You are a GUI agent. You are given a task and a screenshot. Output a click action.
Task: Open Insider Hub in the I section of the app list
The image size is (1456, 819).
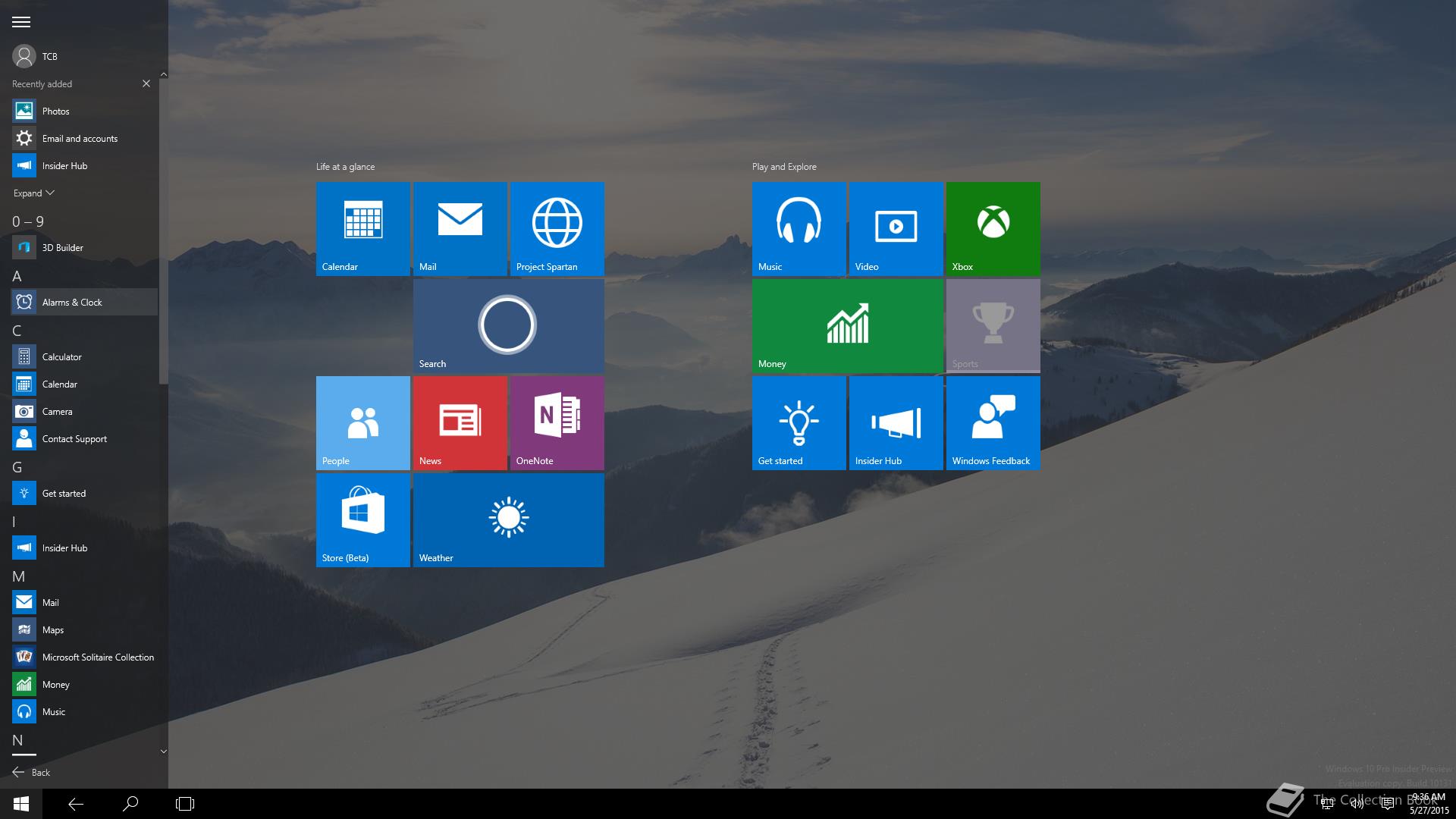84,548
